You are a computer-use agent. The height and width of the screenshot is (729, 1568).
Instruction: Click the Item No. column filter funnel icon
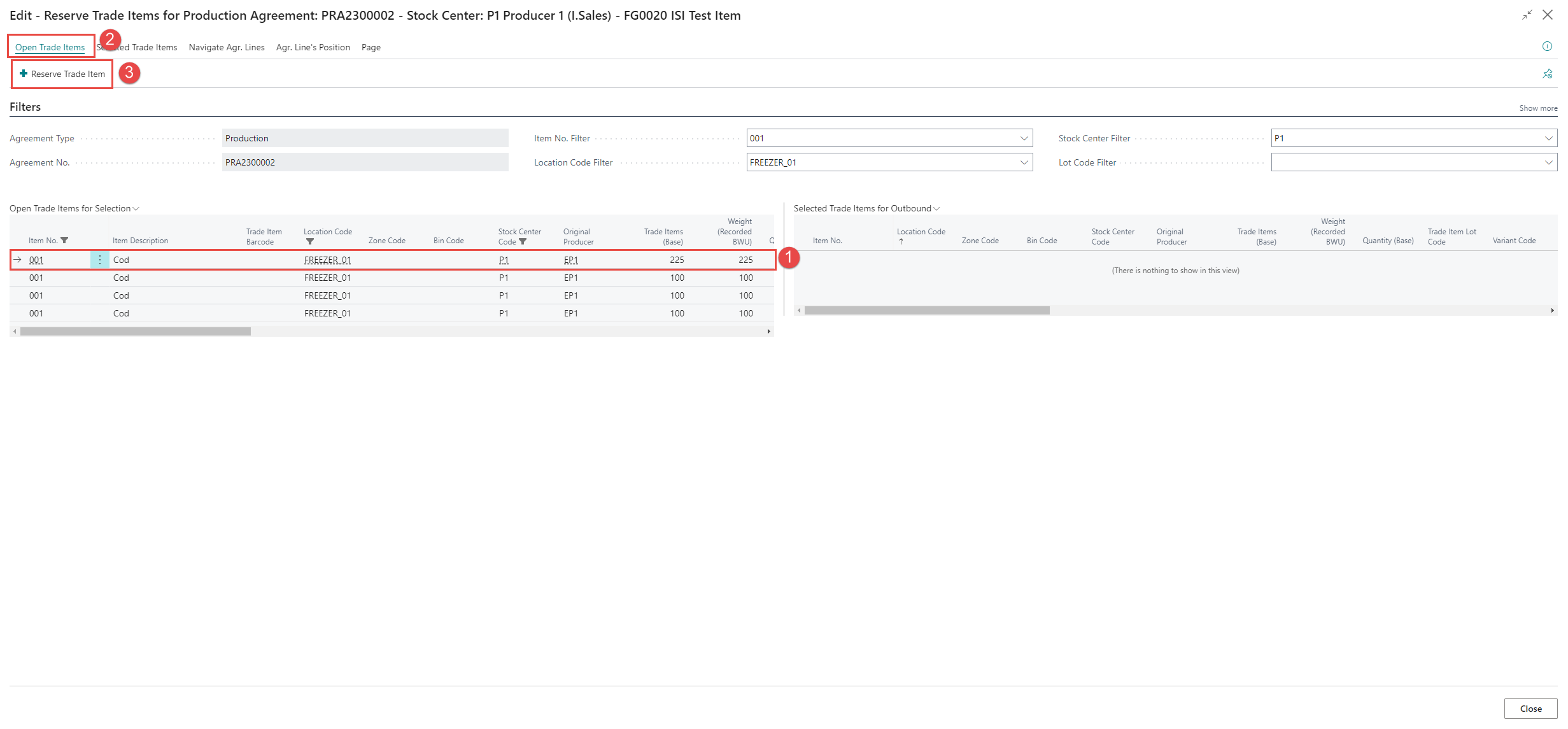[x=64, y=241]
